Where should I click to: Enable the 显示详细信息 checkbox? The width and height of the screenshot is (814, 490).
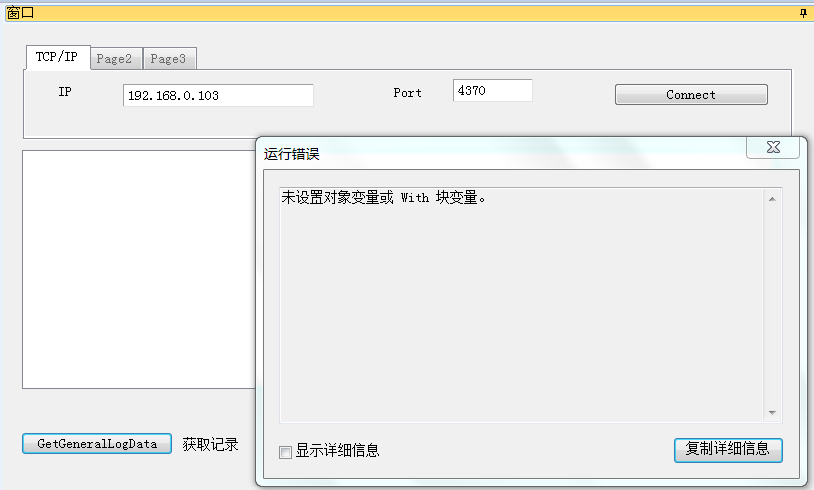(x=286, y=452)
